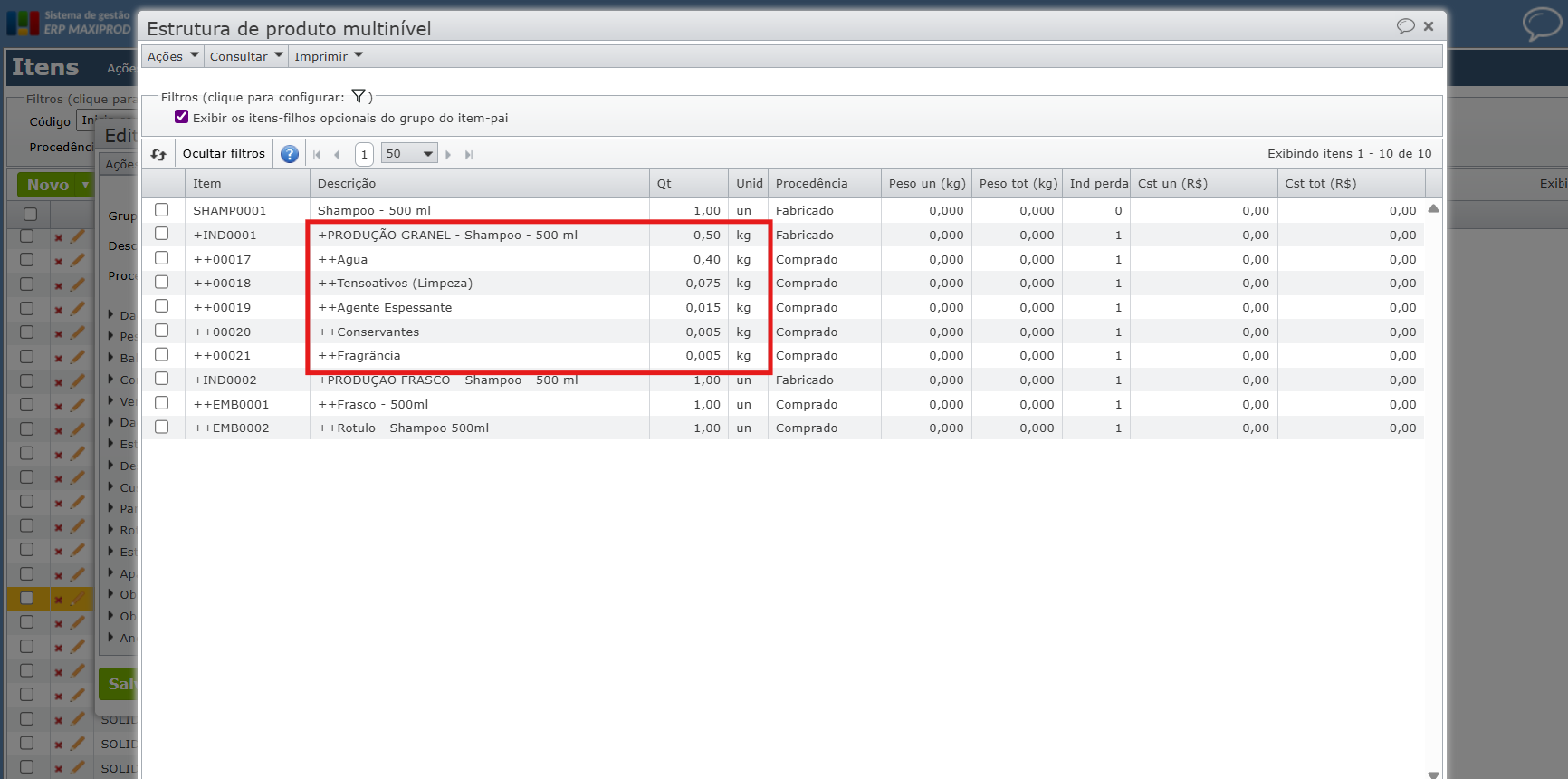Expand the Imprimir dropdown menu
This screenshot has height=779, width=1568.
point(329,56)
